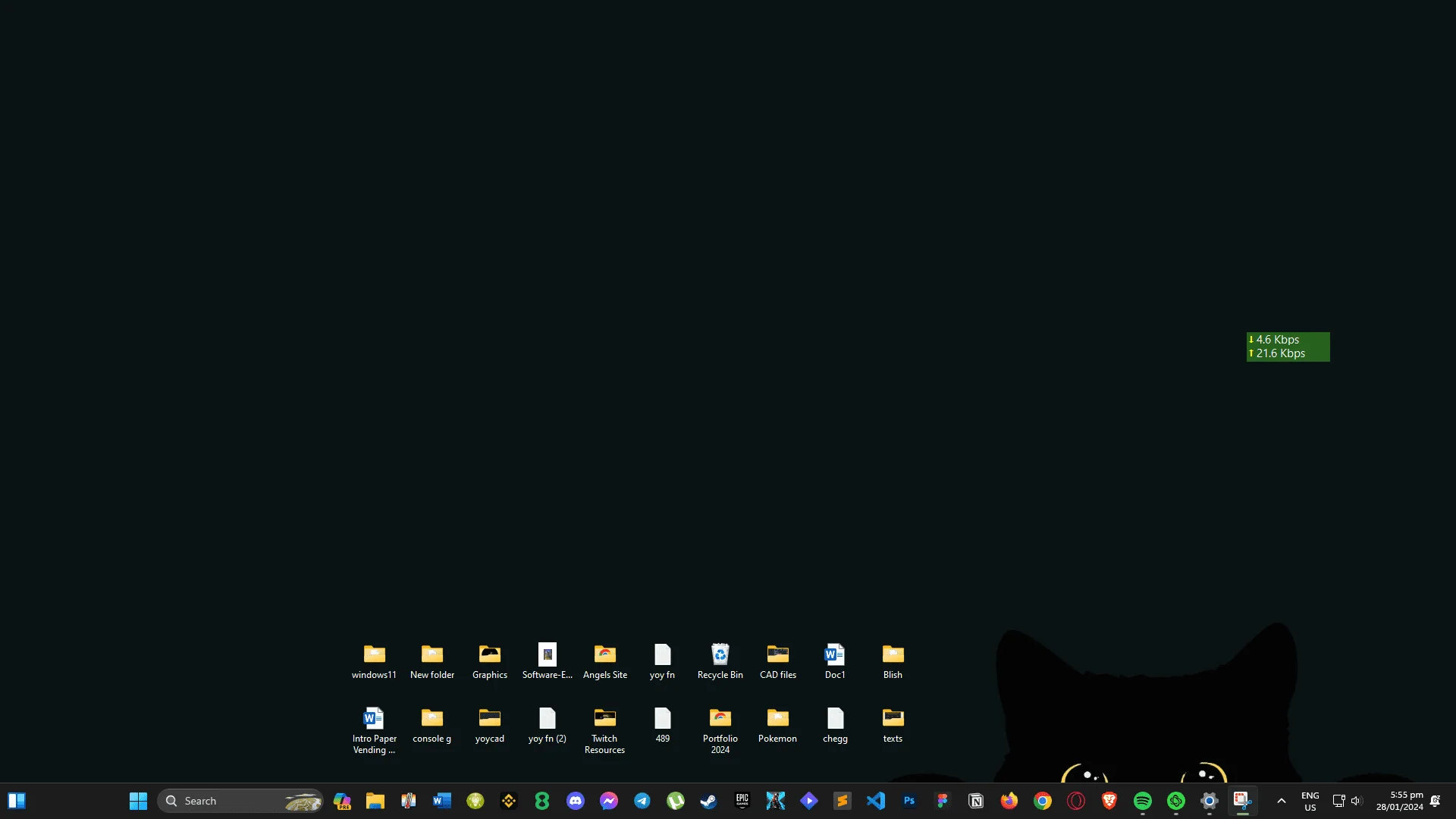
Task: Select the 489 file
Action: [x=663, y=725]
